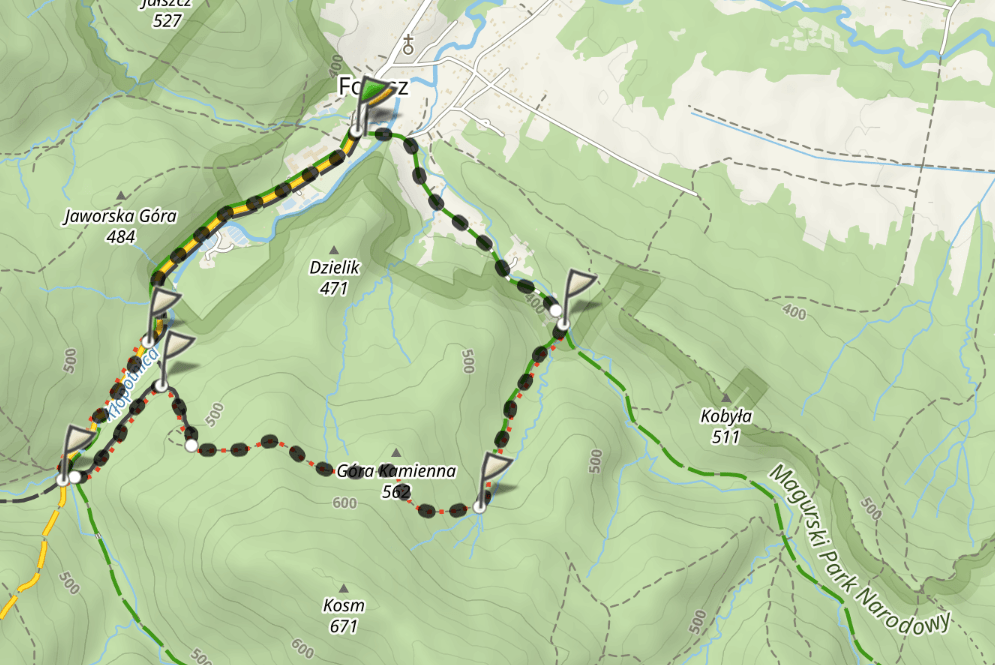Click the Kobyła 511 summit label
This screenshot has width=995, height=665.
tap(726, 426)
